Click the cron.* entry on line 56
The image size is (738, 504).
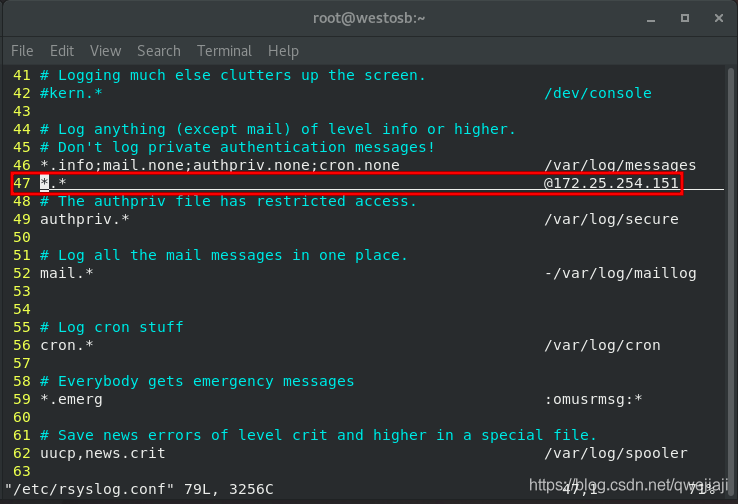tap(67, 345)
